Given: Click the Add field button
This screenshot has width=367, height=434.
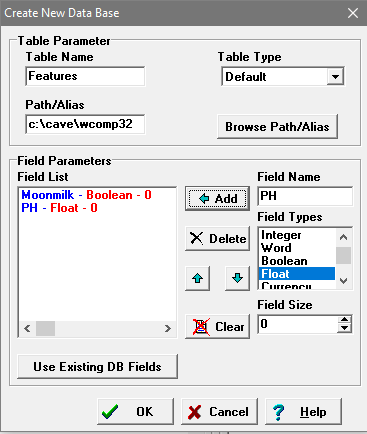Looking at the screenshot, I should click(x=217, y=198).
